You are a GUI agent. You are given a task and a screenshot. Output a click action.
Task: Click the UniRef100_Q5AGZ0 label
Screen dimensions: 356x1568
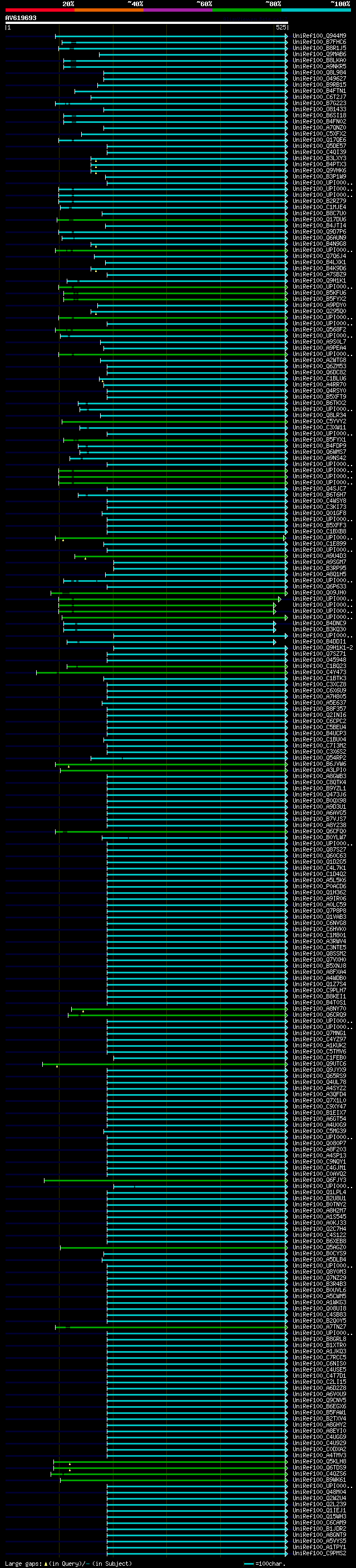(319, 1247)
